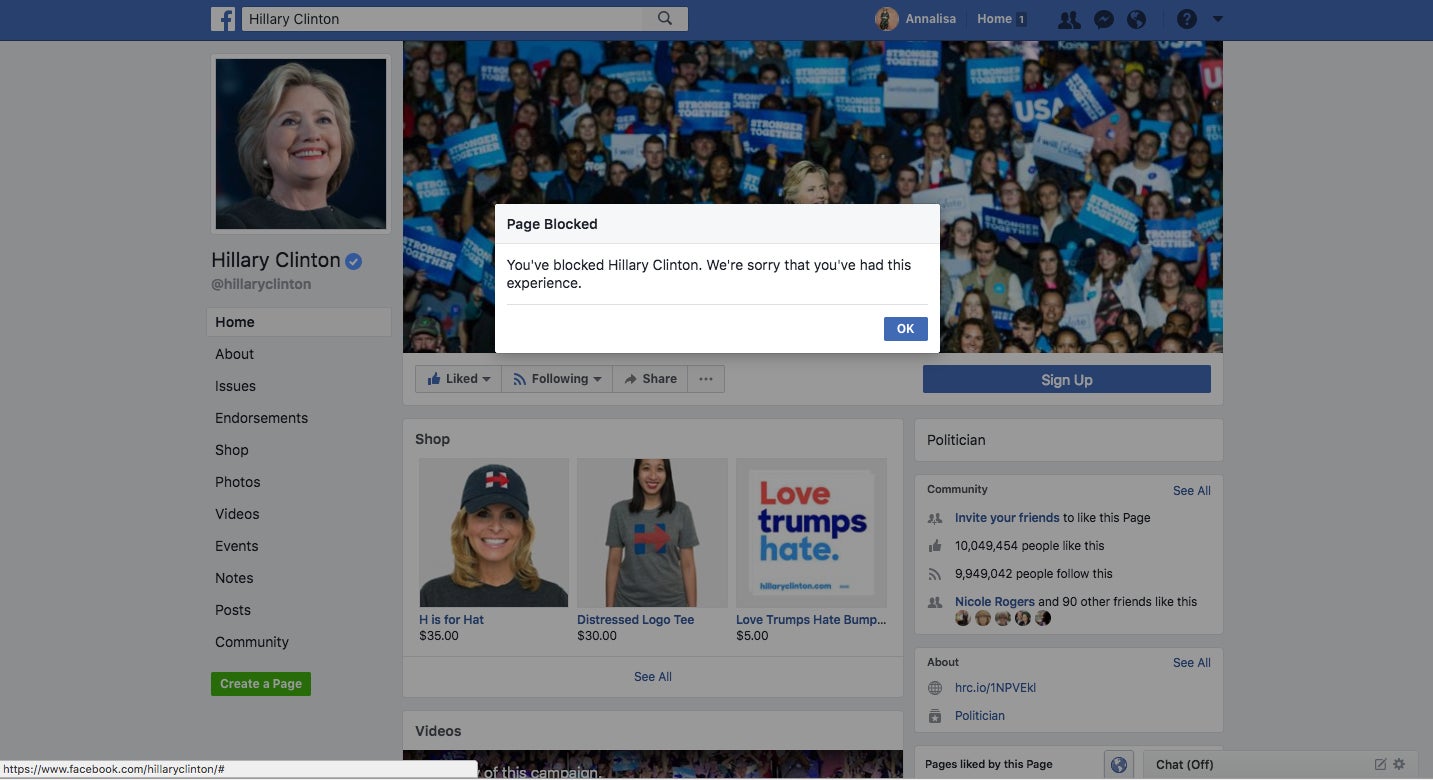Open the Liked dropdown button
Viewport: 1433px width, 780px height.
pyautogui.click(x=459, y=379)
